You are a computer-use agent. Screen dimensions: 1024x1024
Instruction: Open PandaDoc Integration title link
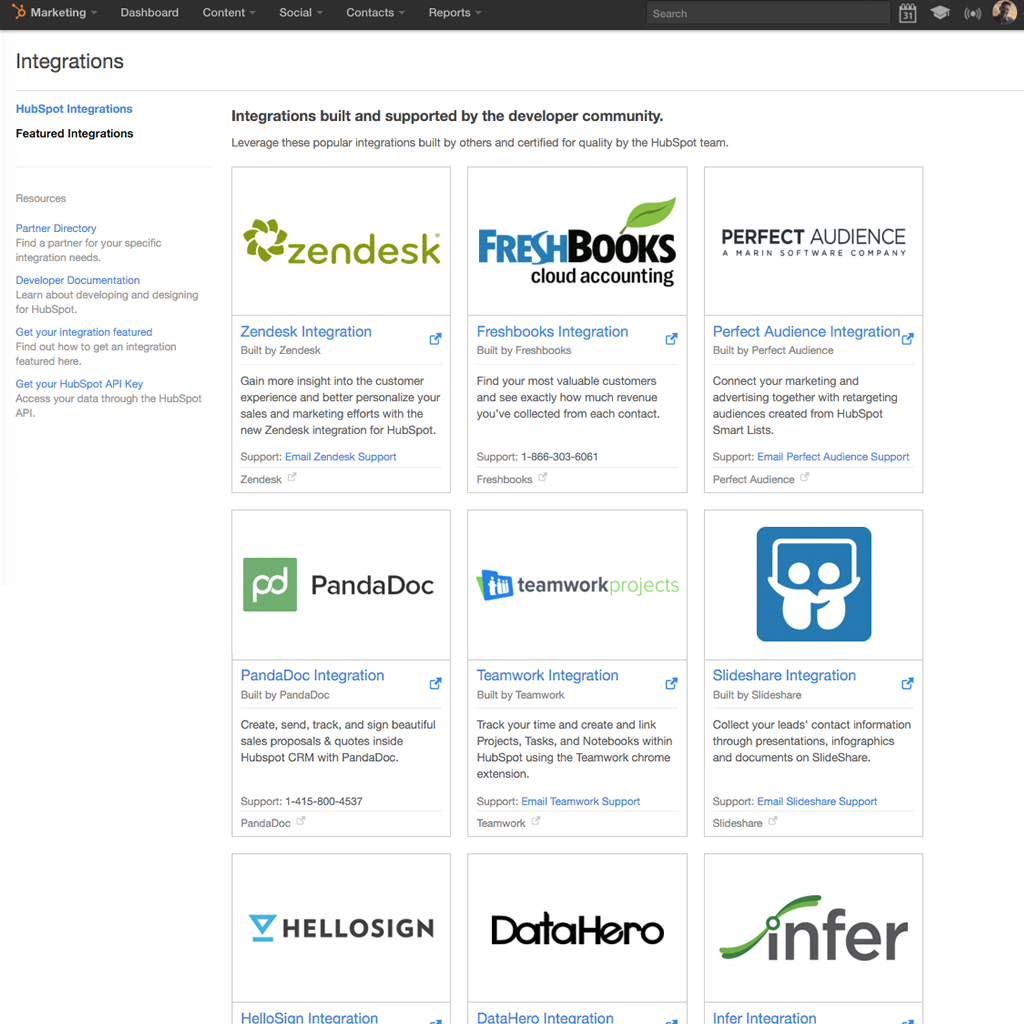312,675
